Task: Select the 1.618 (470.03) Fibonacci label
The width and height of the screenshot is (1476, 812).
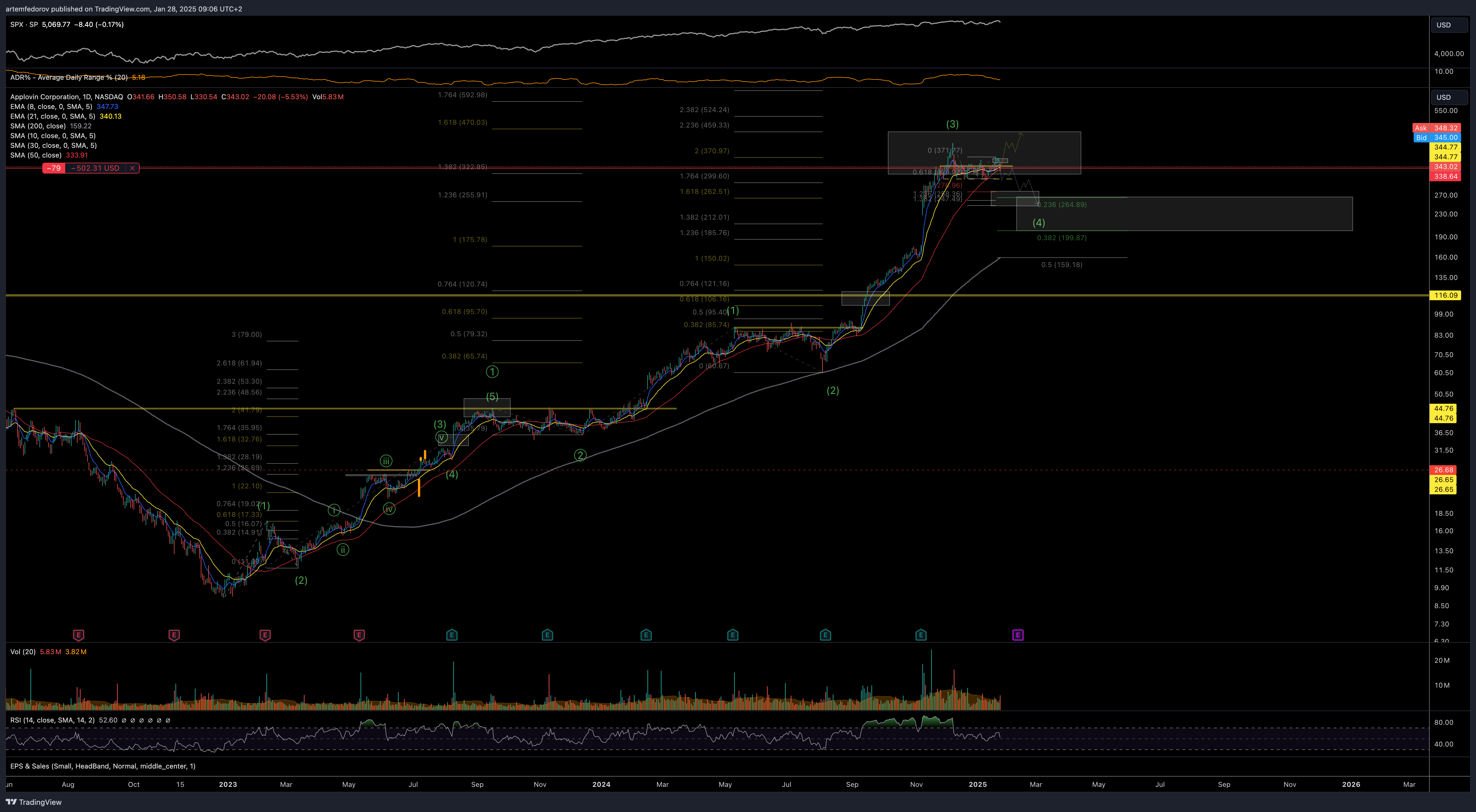Action: [463, 123]
